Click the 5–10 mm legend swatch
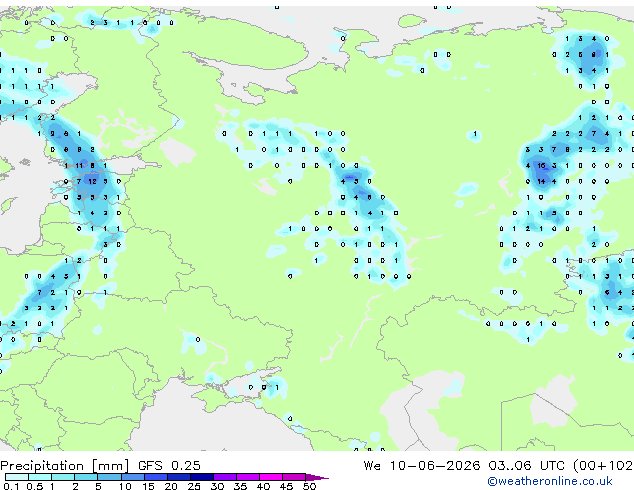The height and width of the screenshot is (490, 634). (x=109, y=477)
